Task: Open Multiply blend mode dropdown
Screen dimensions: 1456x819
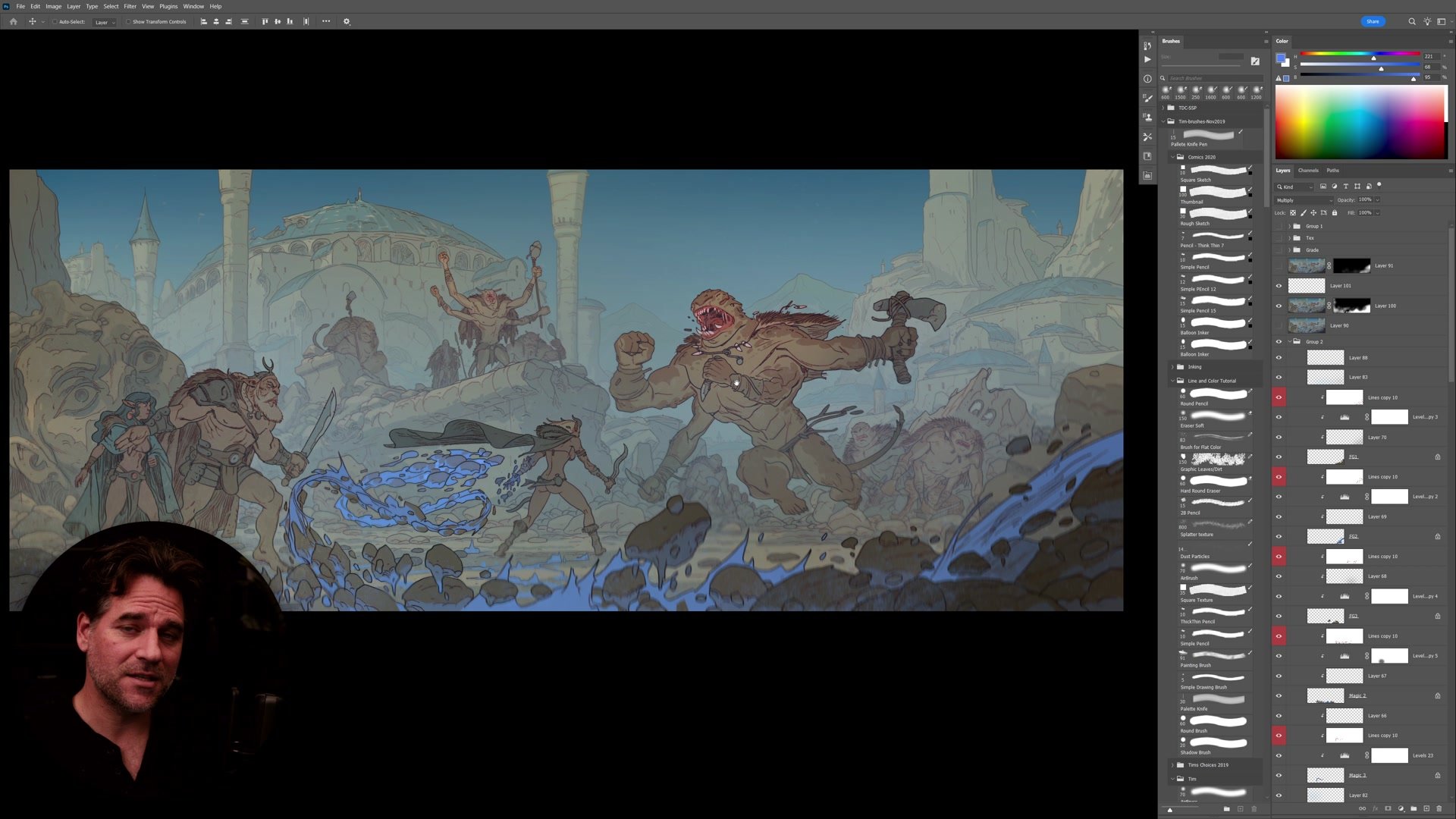Action: click(x=1304, y=200)
